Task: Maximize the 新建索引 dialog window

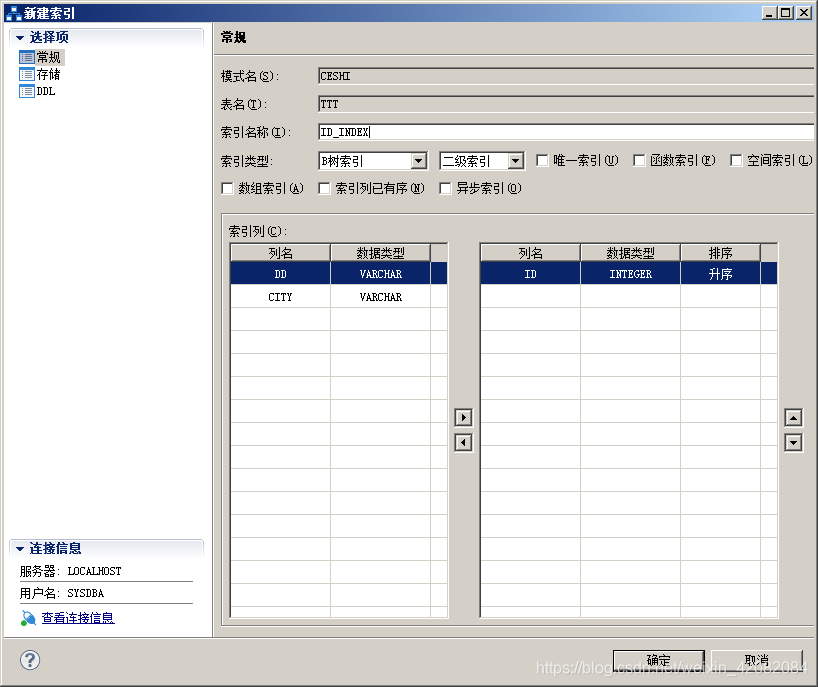Action: click(x=786, y=13)
